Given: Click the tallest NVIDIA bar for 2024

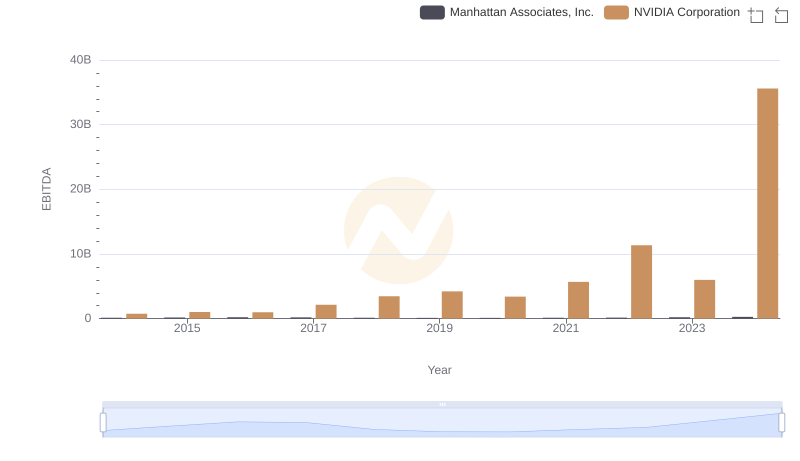Looking at the screenshot, I should [767, 203].
